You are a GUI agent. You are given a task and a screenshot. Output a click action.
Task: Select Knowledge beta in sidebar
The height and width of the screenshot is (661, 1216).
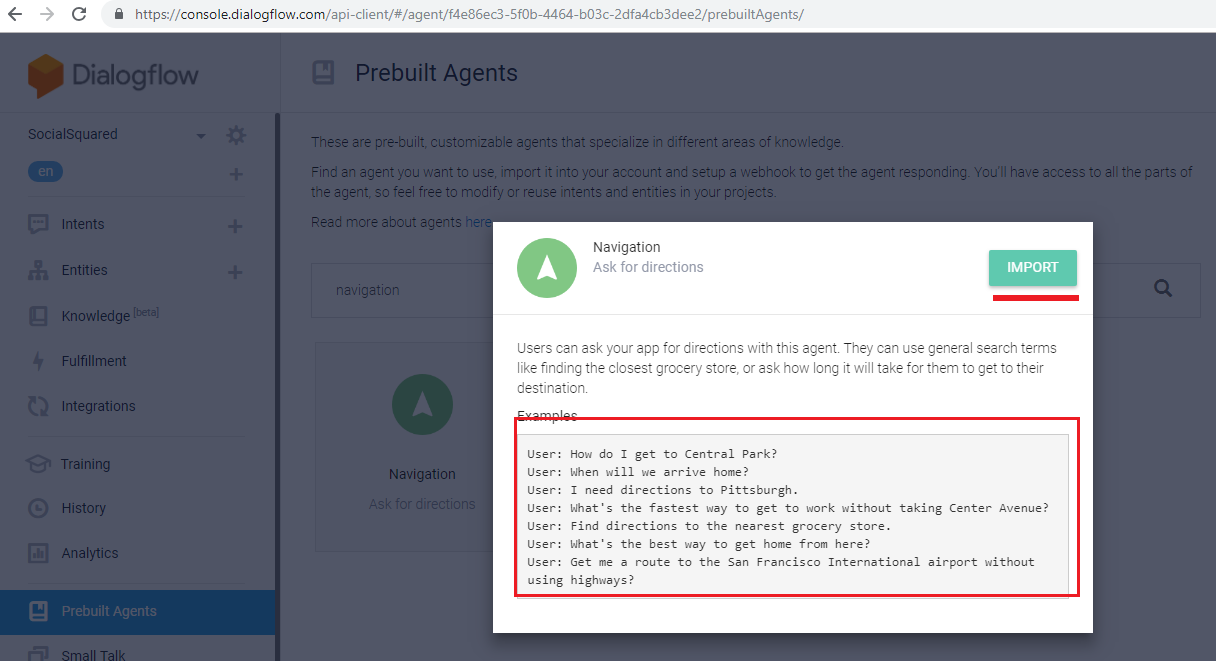(x=97, y=316)
